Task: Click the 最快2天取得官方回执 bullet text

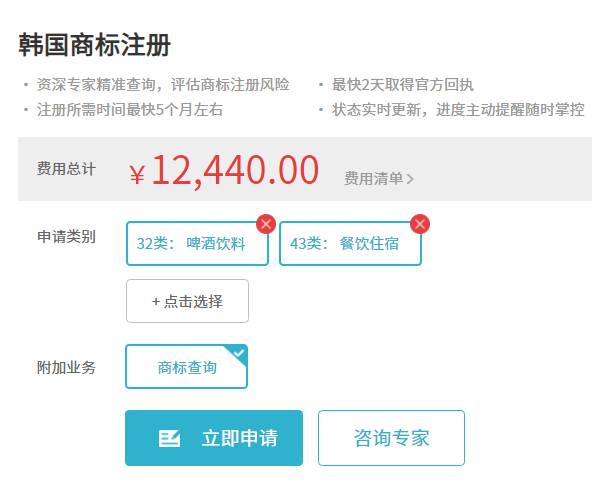Action: click(x=402, y=85)
